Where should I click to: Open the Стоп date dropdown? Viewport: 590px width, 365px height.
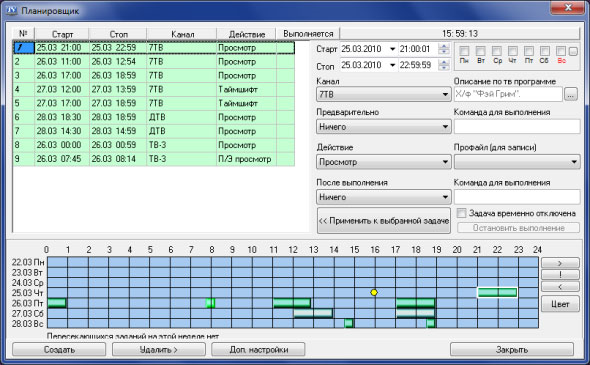(392, 65)
